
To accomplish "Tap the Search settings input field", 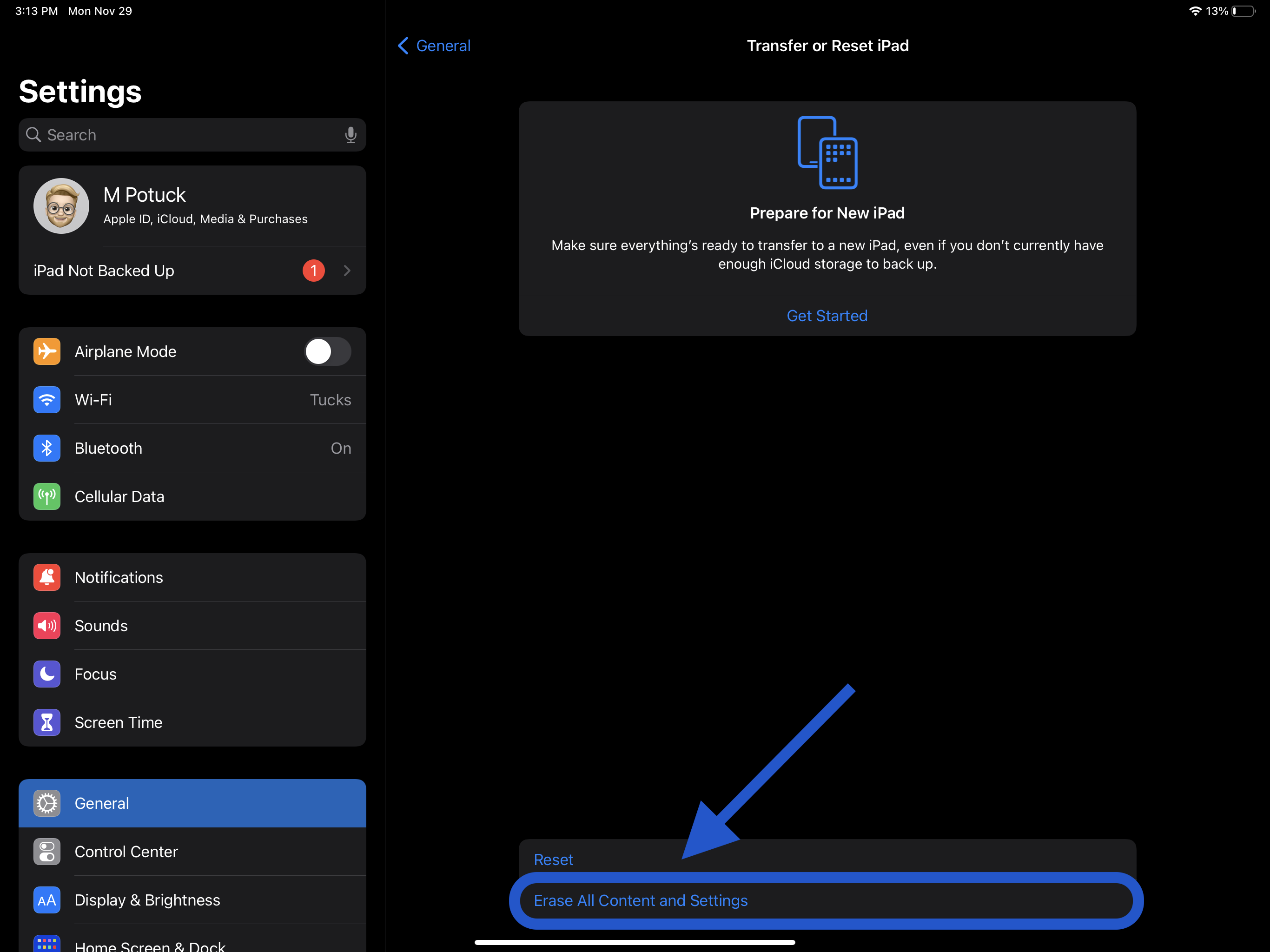I will point(193,135).
